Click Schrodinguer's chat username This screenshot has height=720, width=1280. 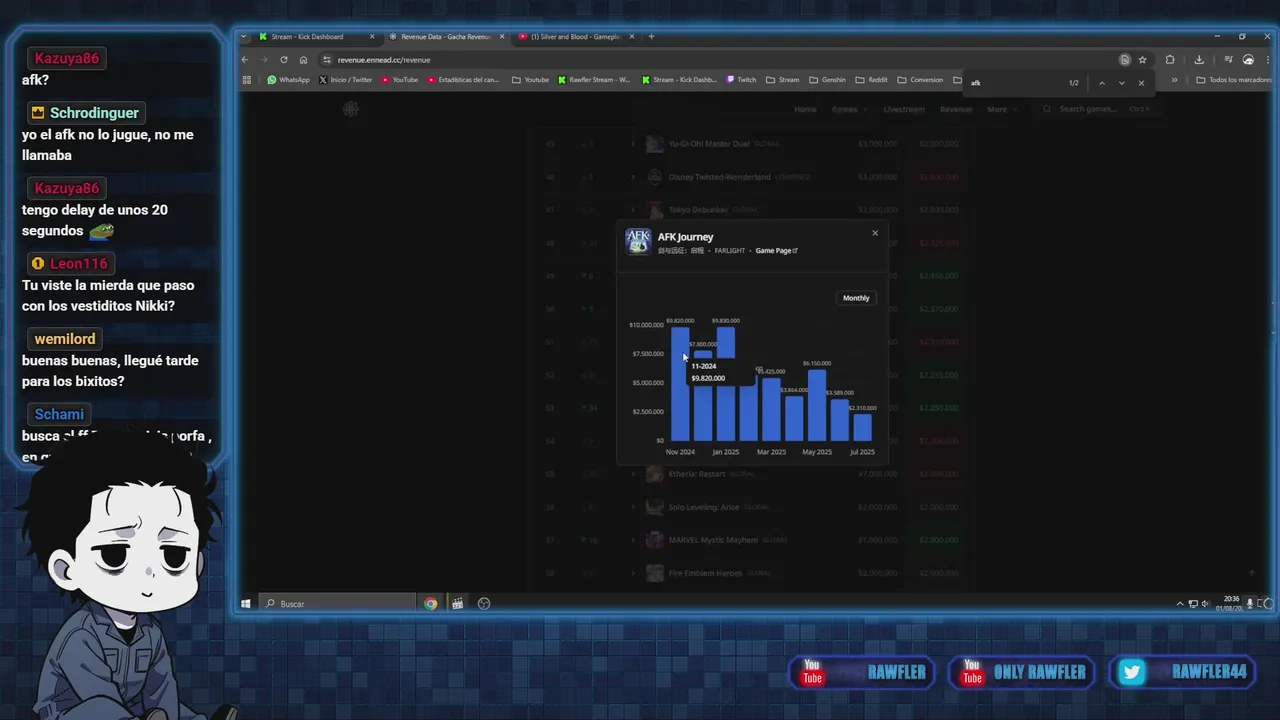[x=86, y=113]
